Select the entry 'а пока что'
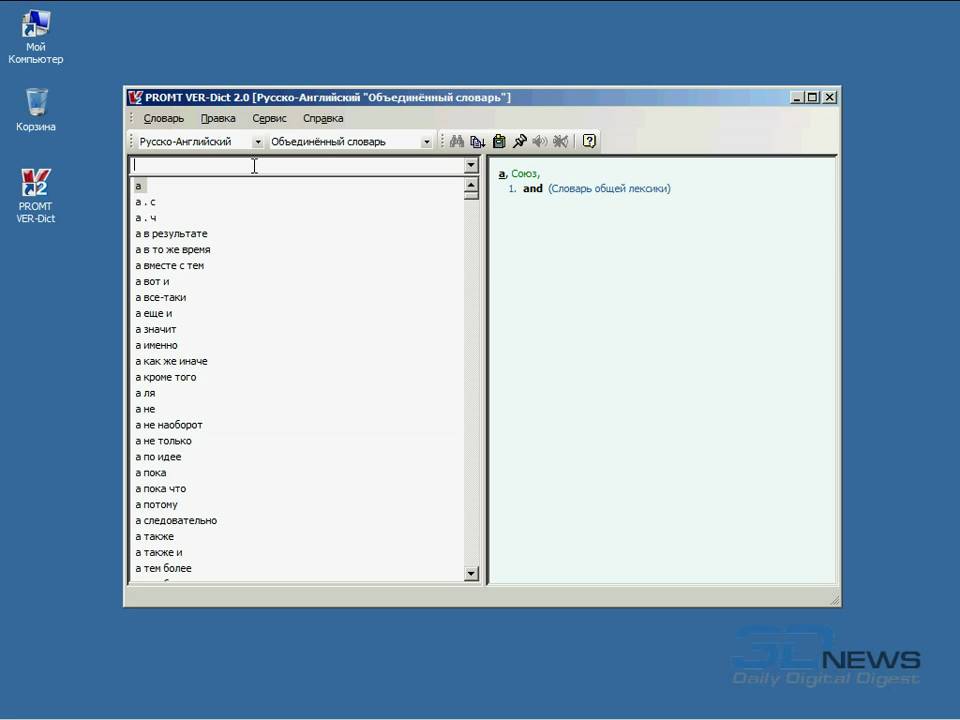The image size is (960, 720). (161, 489)
